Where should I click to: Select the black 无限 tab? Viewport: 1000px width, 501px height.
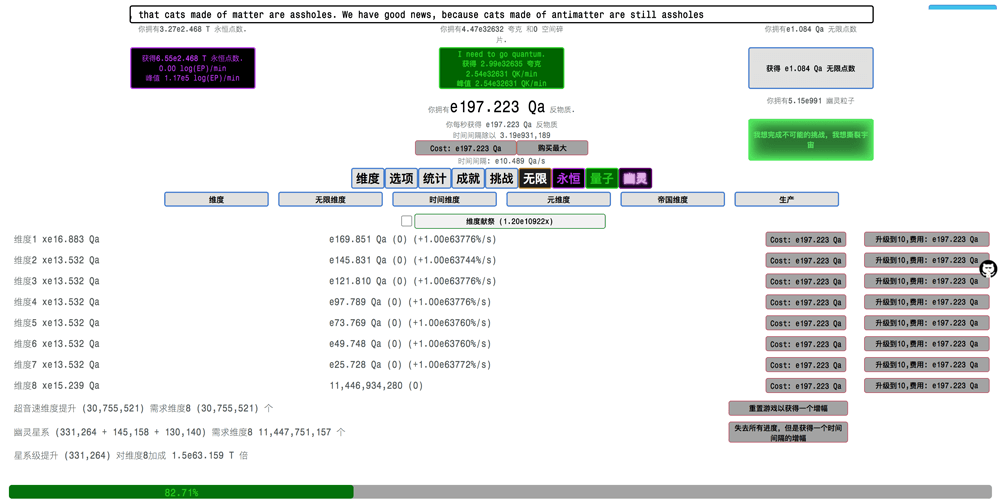535,179
